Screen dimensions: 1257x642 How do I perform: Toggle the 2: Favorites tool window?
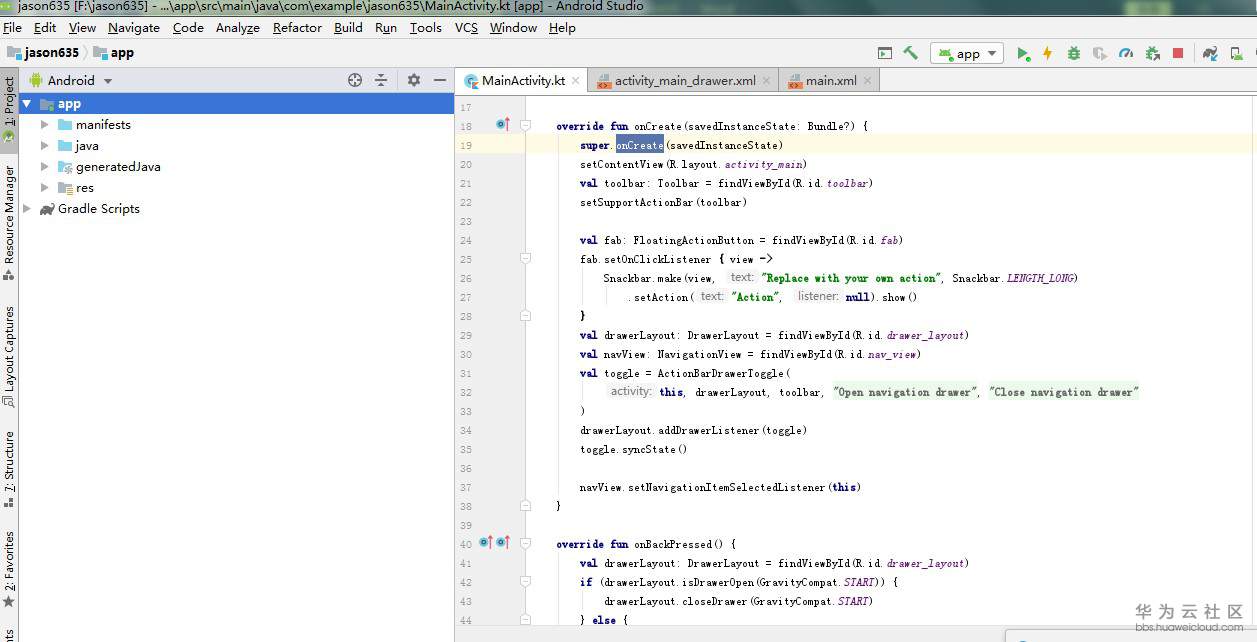pos(9,570)
